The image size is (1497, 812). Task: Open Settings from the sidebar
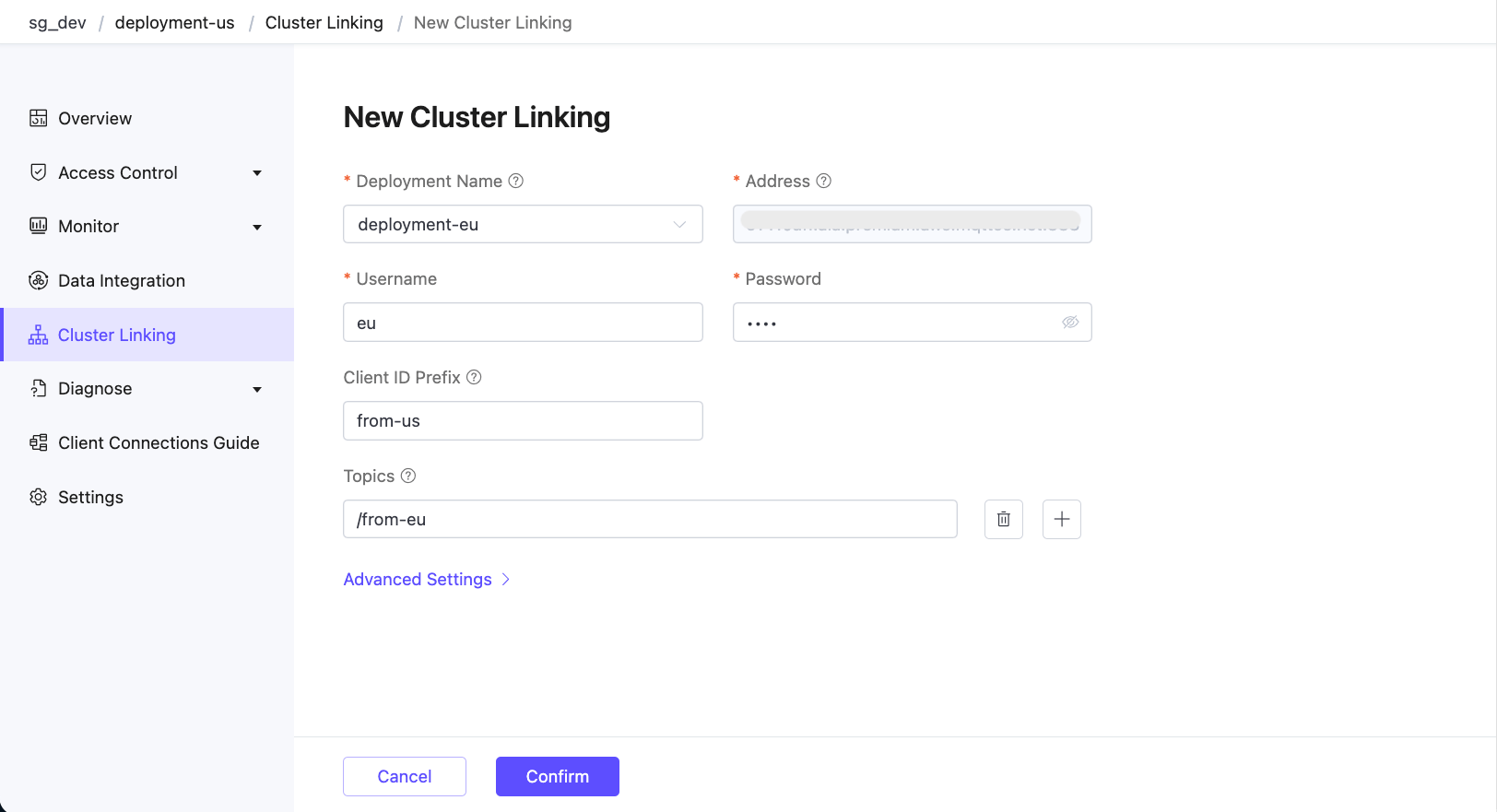[x=147, y=497]
